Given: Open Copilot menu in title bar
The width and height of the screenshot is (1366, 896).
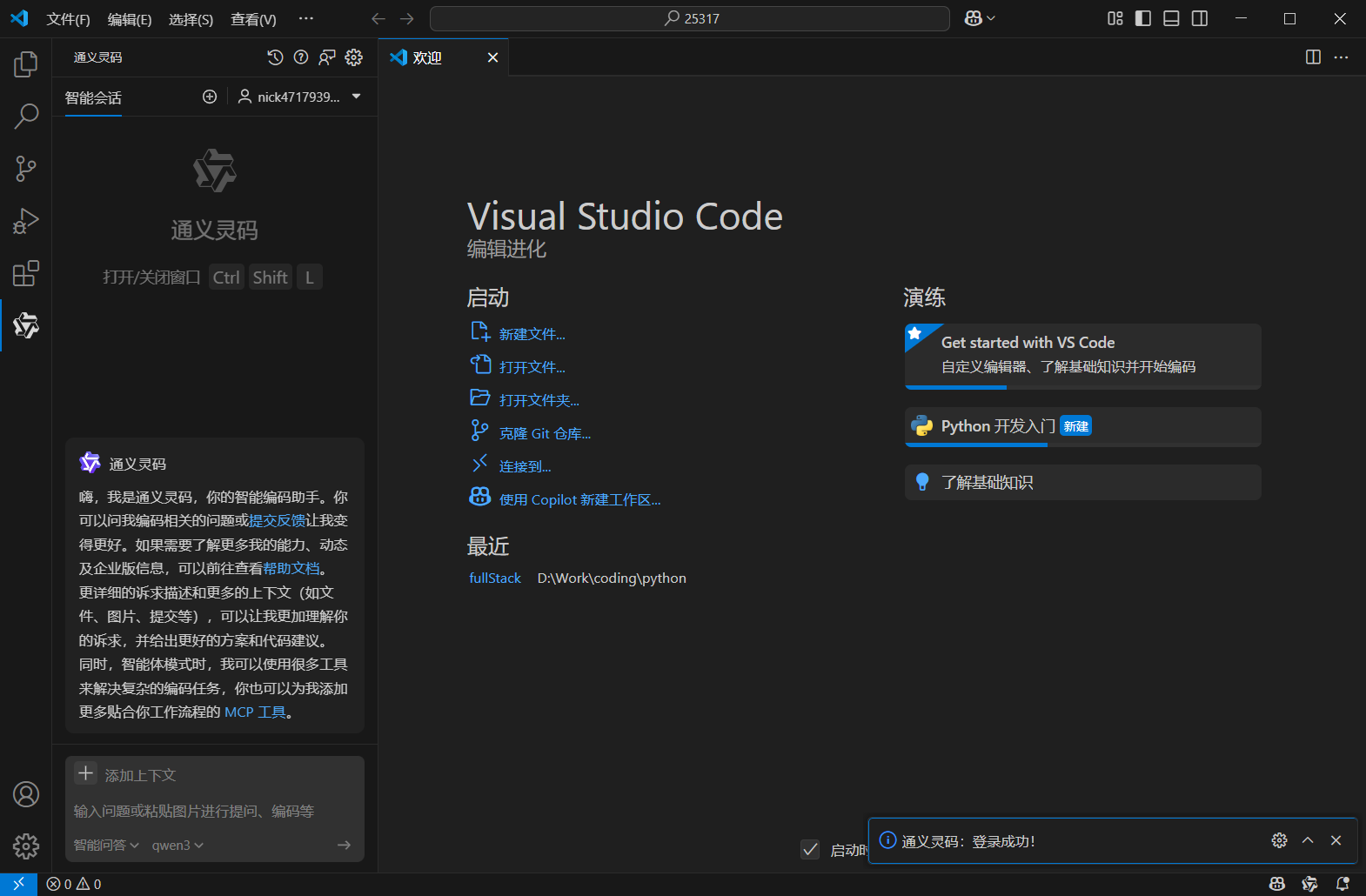Looking at the screenshot, I should [980, 18].
